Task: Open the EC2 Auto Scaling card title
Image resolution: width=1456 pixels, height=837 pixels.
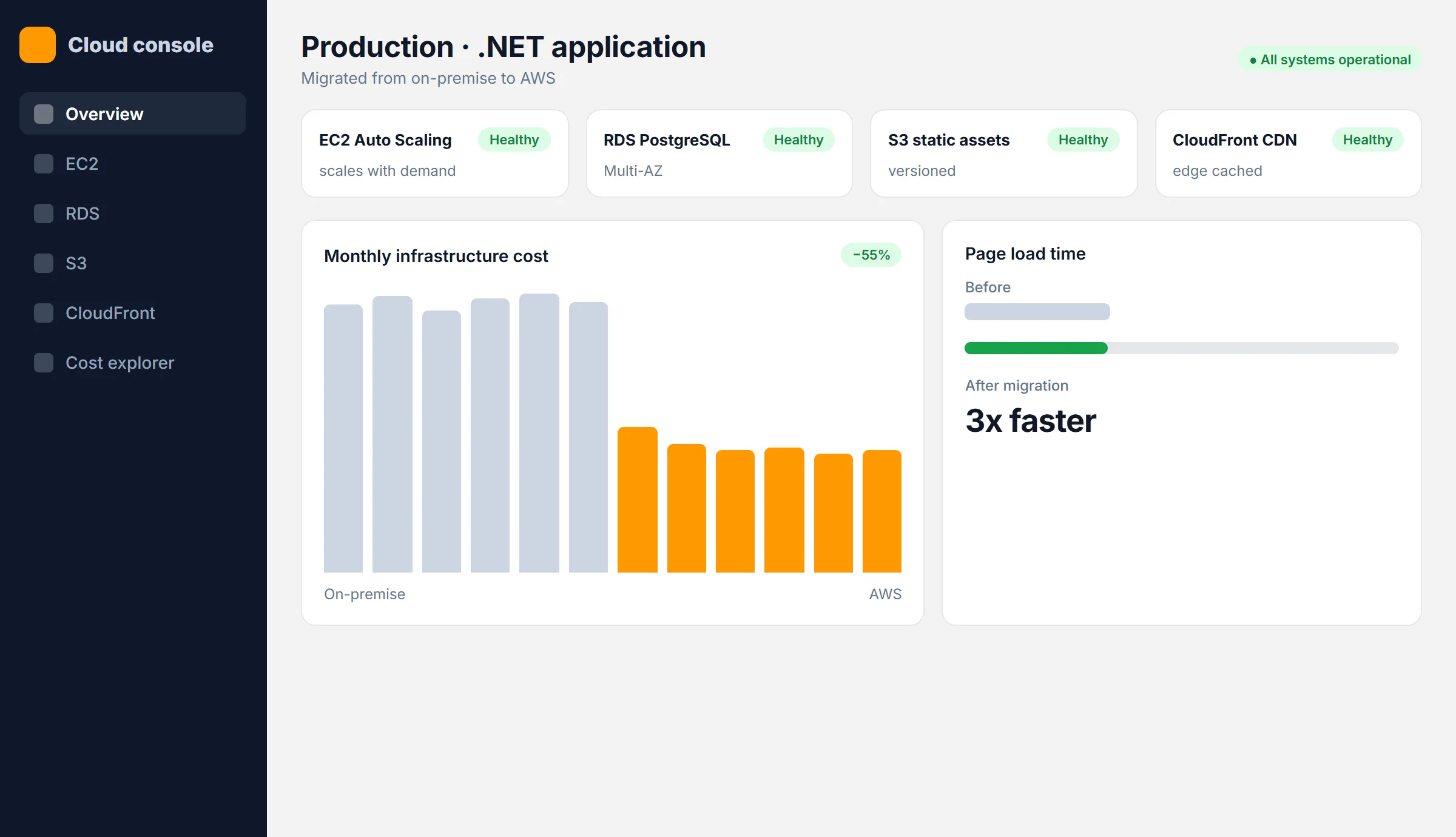Action: pos(385,140)
